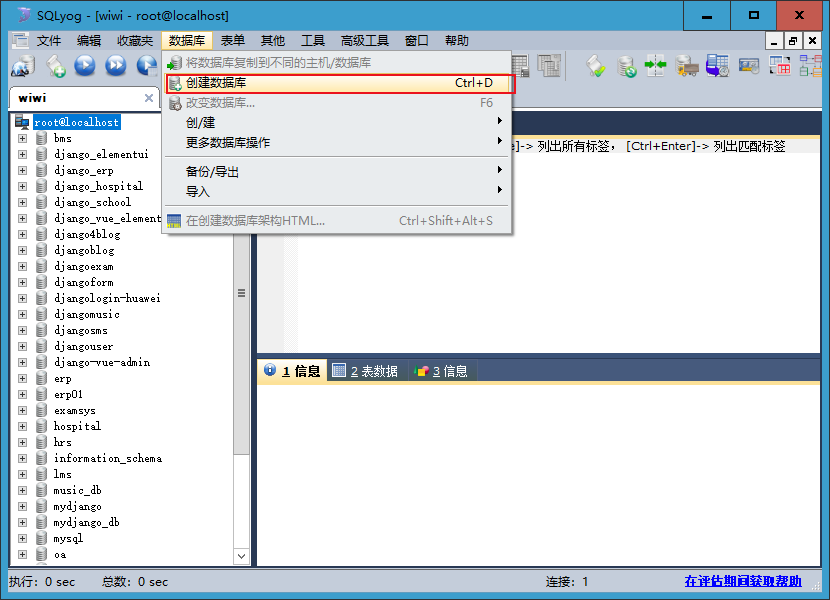This screenshot has height=600, width=830.
Task: Switch to the 2 表数据 tab
Action: 365,371
